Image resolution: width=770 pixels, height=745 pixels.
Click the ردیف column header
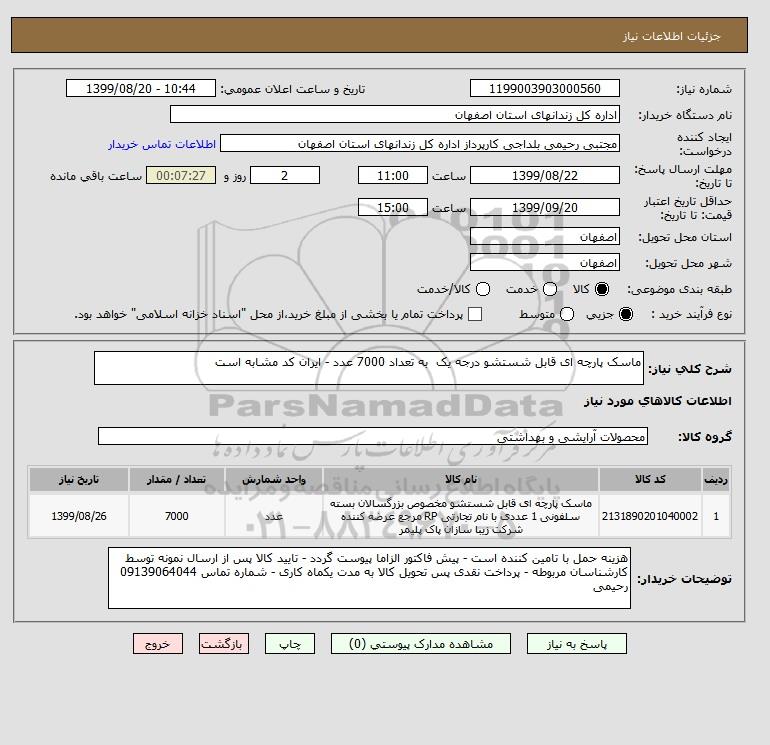(716, 479)
